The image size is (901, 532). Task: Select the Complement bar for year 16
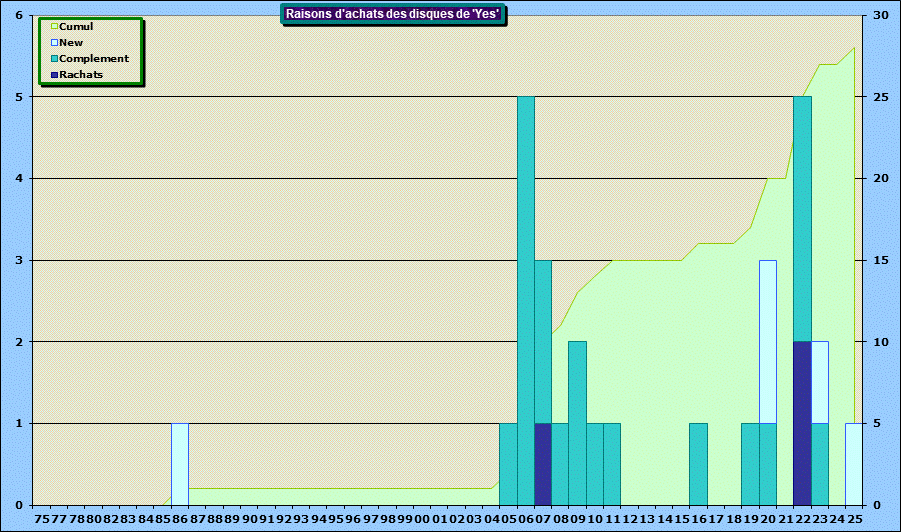point(698,464)
